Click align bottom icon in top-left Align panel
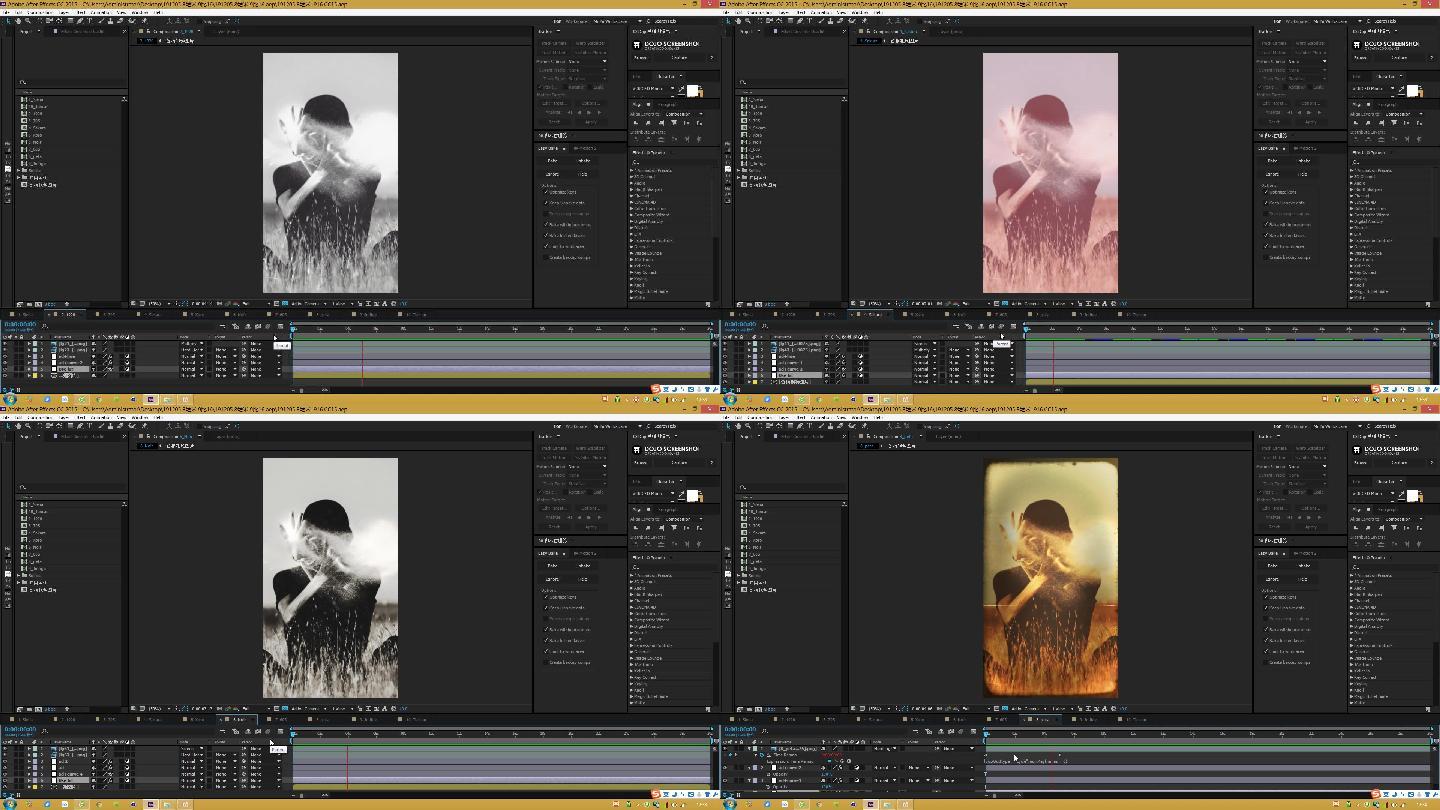The height and width of the screenshot is (810, 1440). point(698,122)
